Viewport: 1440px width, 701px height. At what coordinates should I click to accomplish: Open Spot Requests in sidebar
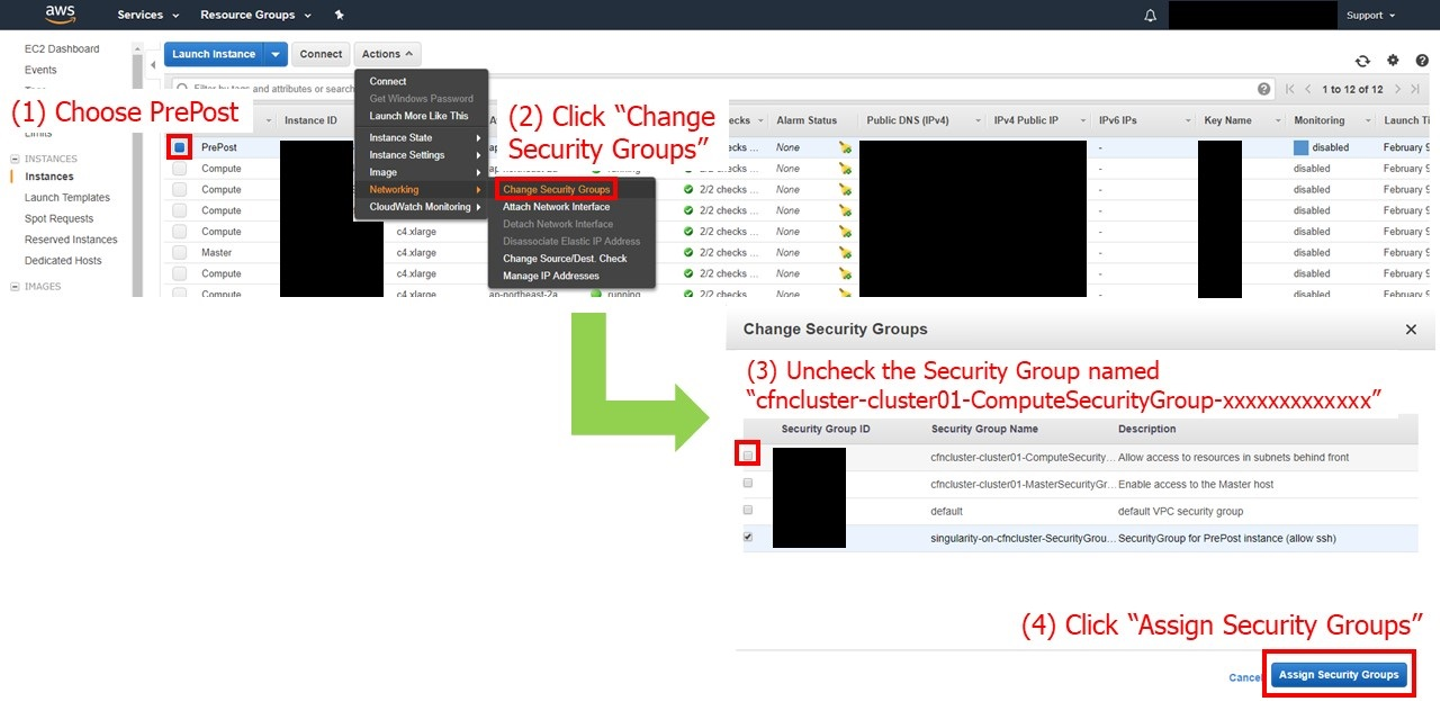[x=59, y=218]
